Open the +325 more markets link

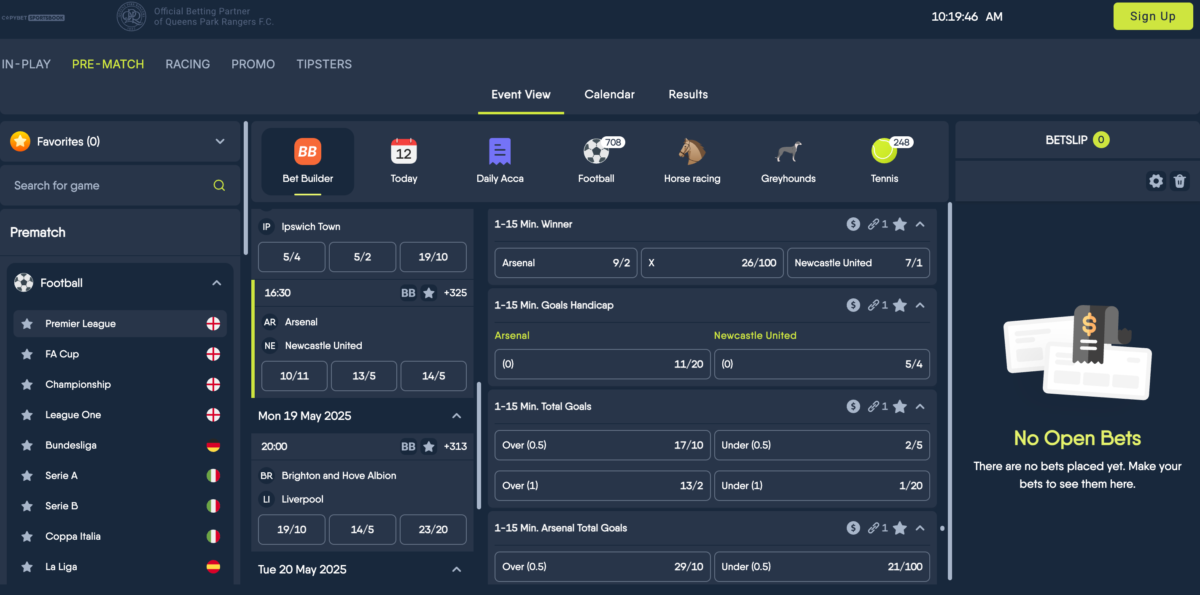(455, 293)
